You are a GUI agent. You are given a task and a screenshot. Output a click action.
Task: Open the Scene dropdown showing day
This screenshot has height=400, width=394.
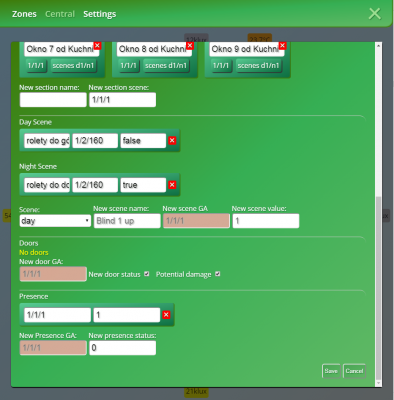pyautogui.click(x=55, y=221)
